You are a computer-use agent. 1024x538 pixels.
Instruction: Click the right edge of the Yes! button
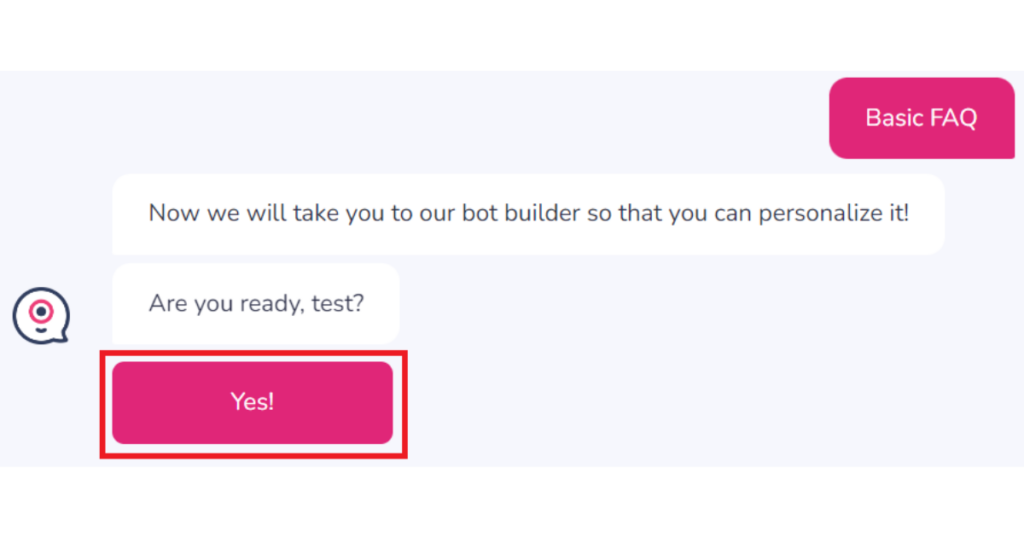(387, 402)
